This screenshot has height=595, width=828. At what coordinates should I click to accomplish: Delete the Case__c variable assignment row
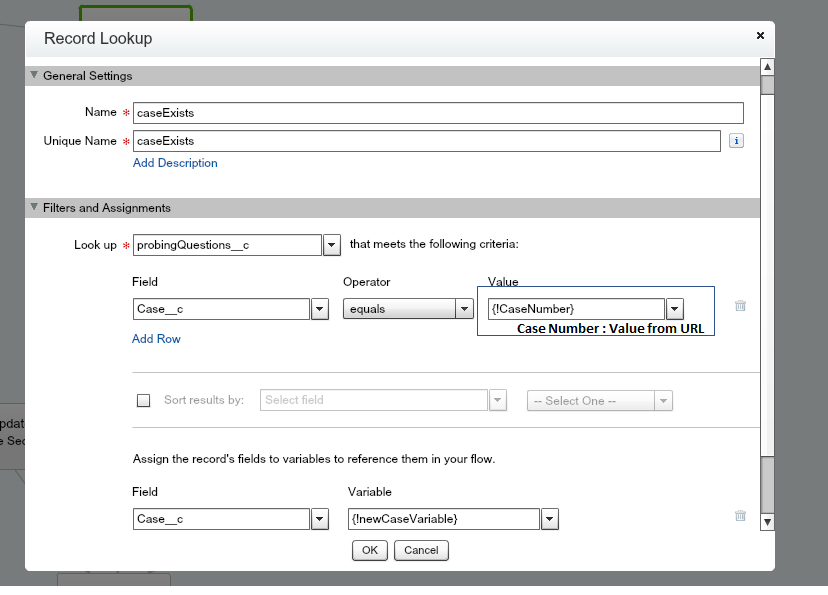pos(740,516)
